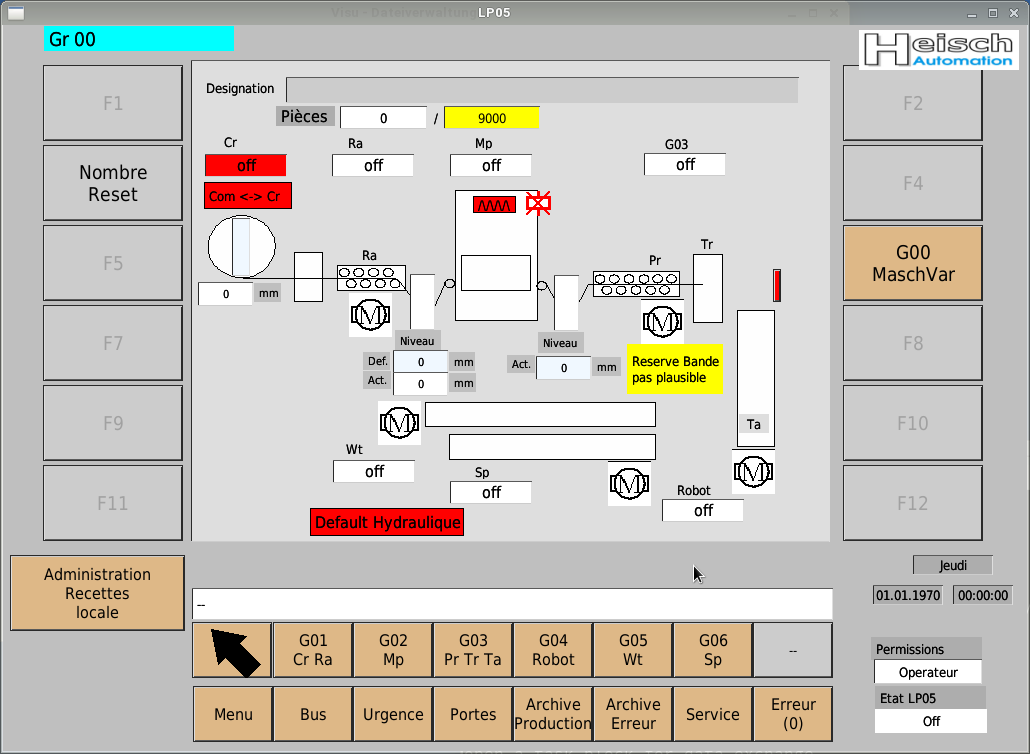1030x754 pixels.
Task: Click the yellow 9000 pieces target field
Action: (491, 118)
